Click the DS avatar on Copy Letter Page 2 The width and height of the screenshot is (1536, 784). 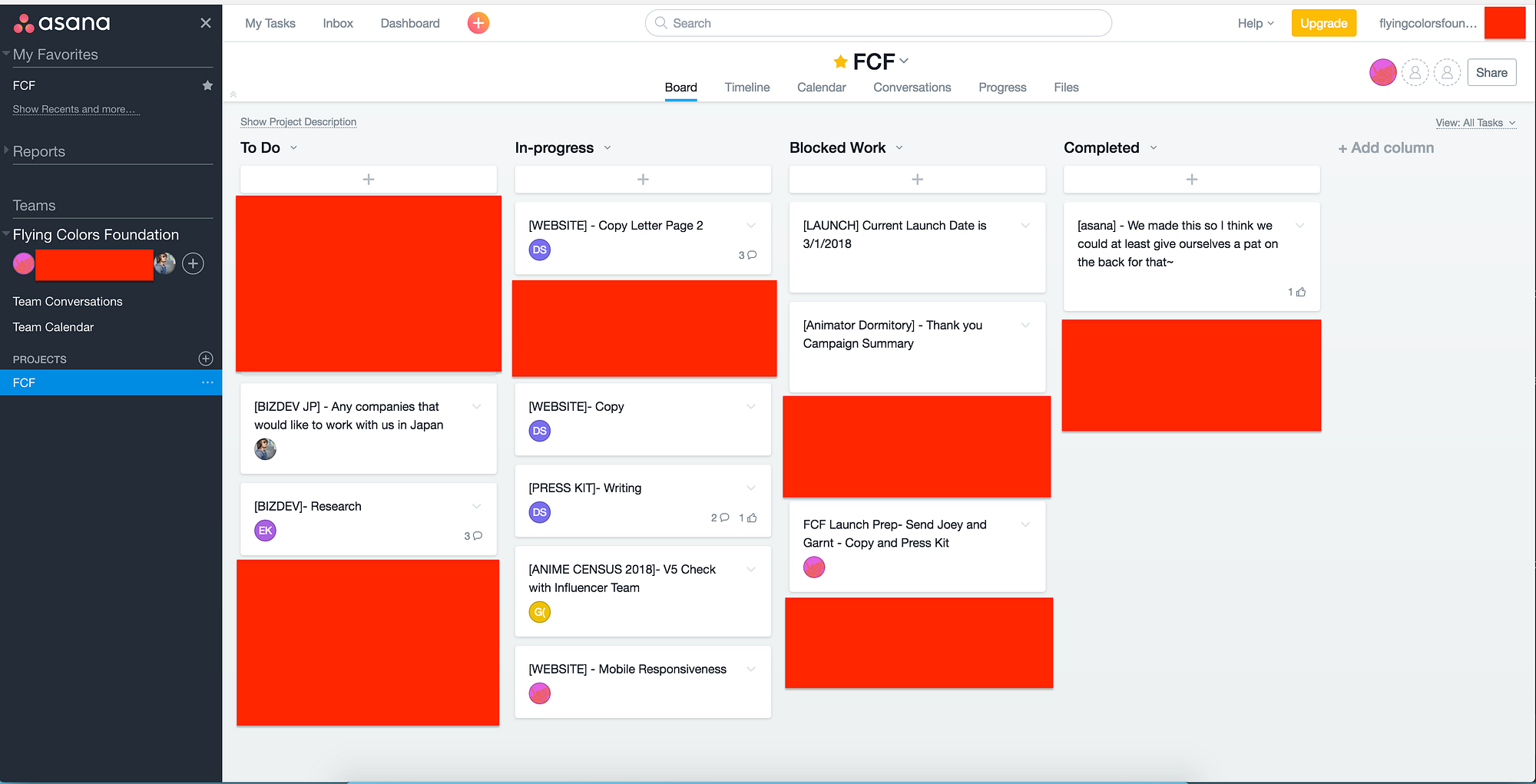coord(540,250)
